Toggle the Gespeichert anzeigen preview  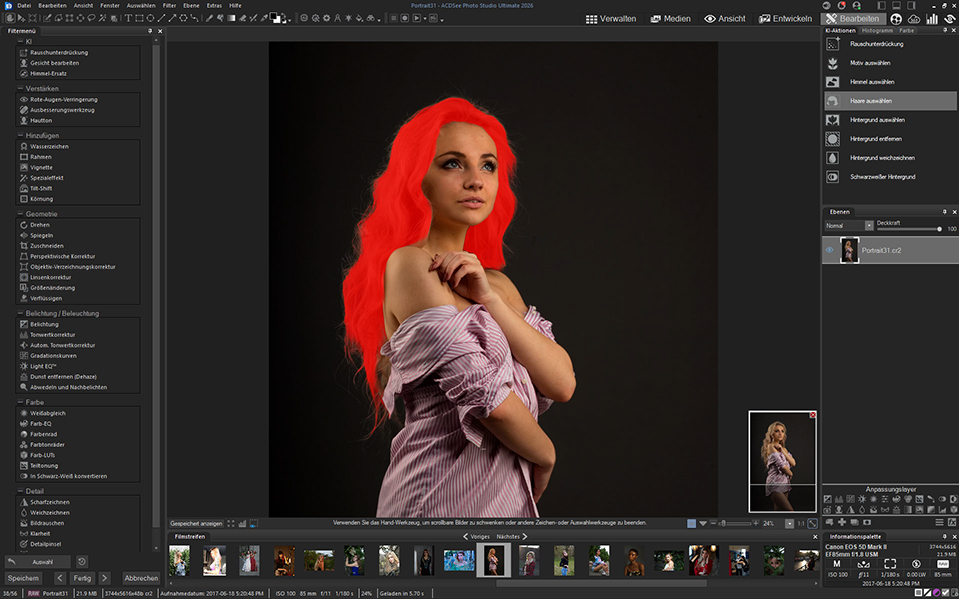coord(196,523)
